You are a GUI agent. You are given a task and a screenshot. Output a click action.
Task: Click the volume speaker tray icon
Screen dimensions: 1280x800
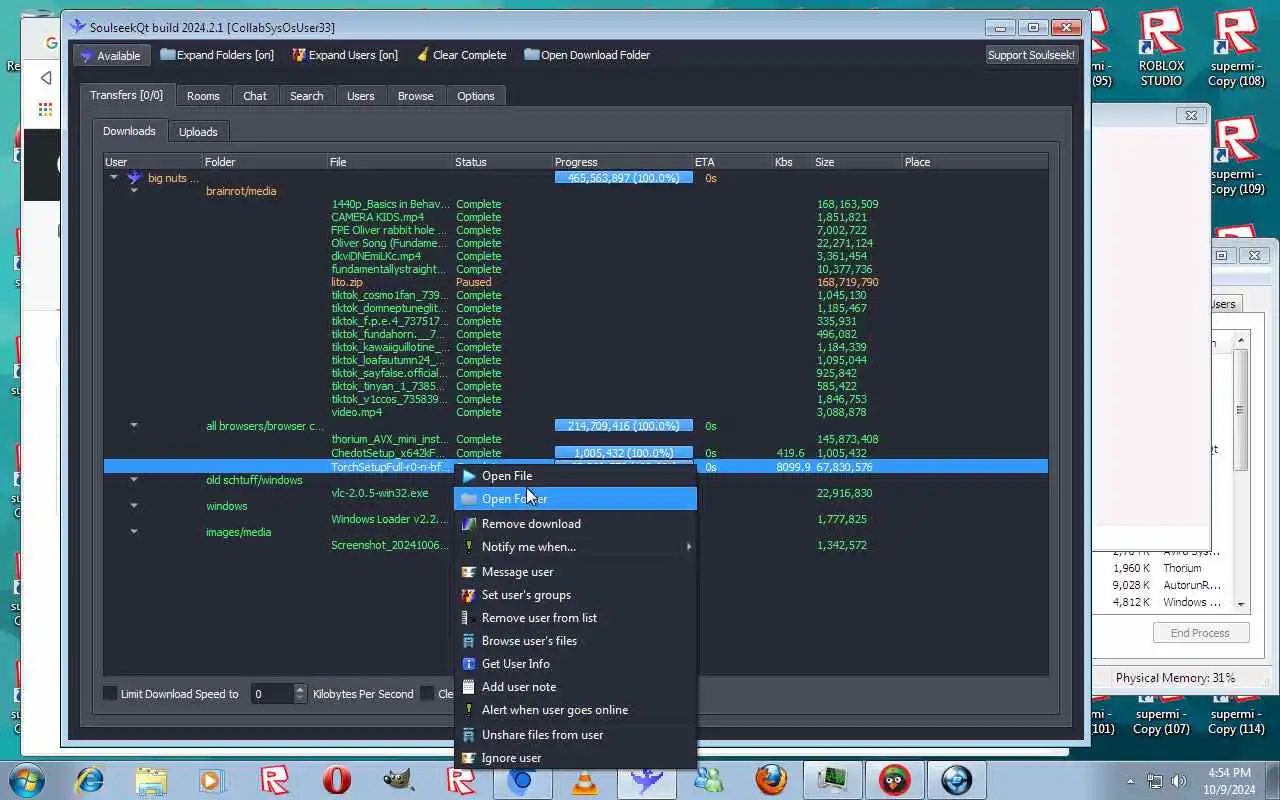1179,781
